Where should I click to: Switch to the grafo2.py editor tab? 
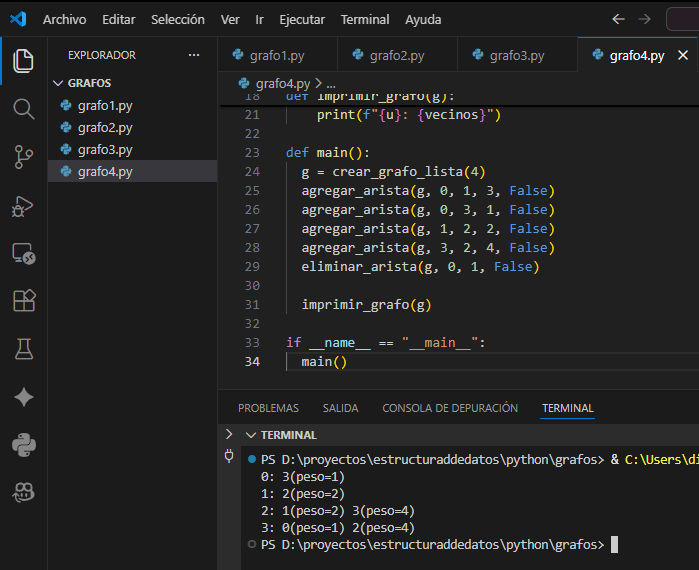[x=397, y=56]
